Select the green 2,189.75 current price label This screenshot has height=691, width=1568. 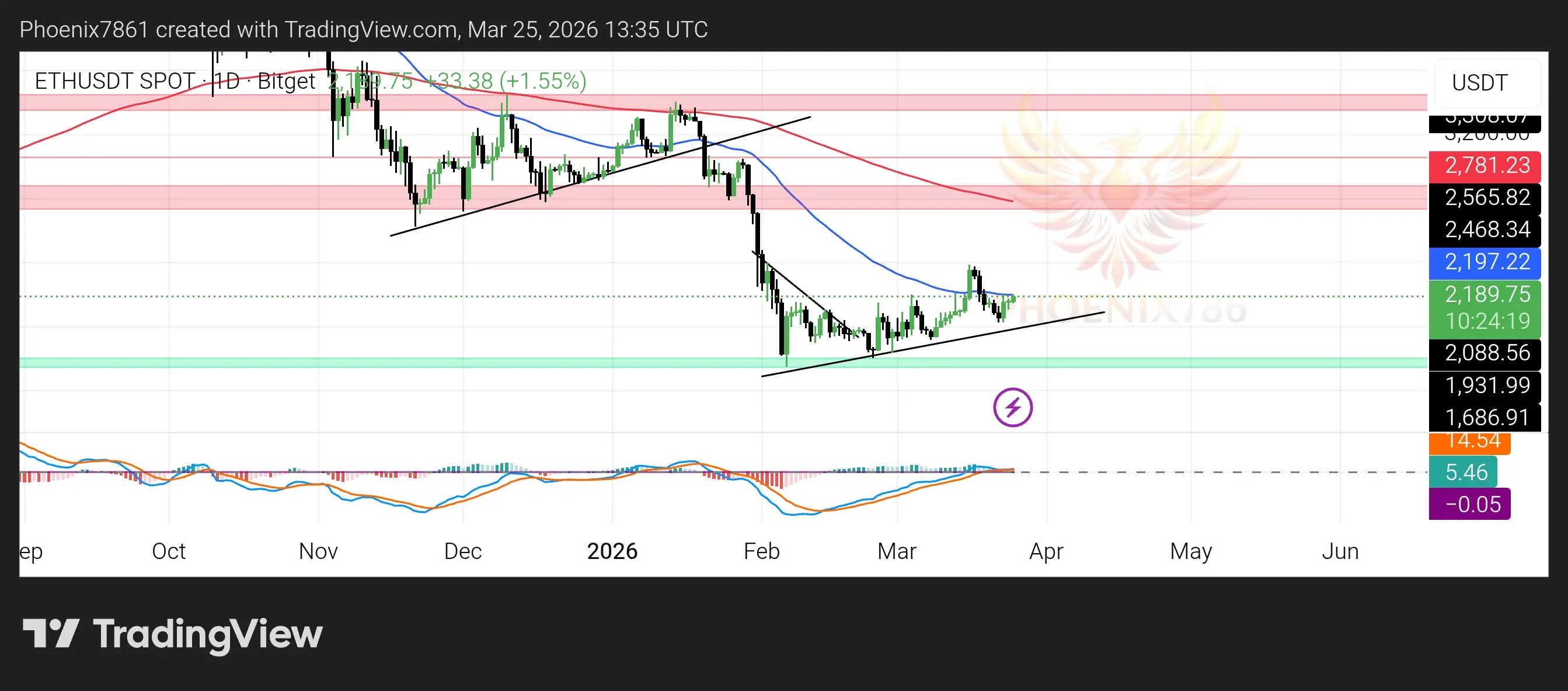tap(1484, 296)
